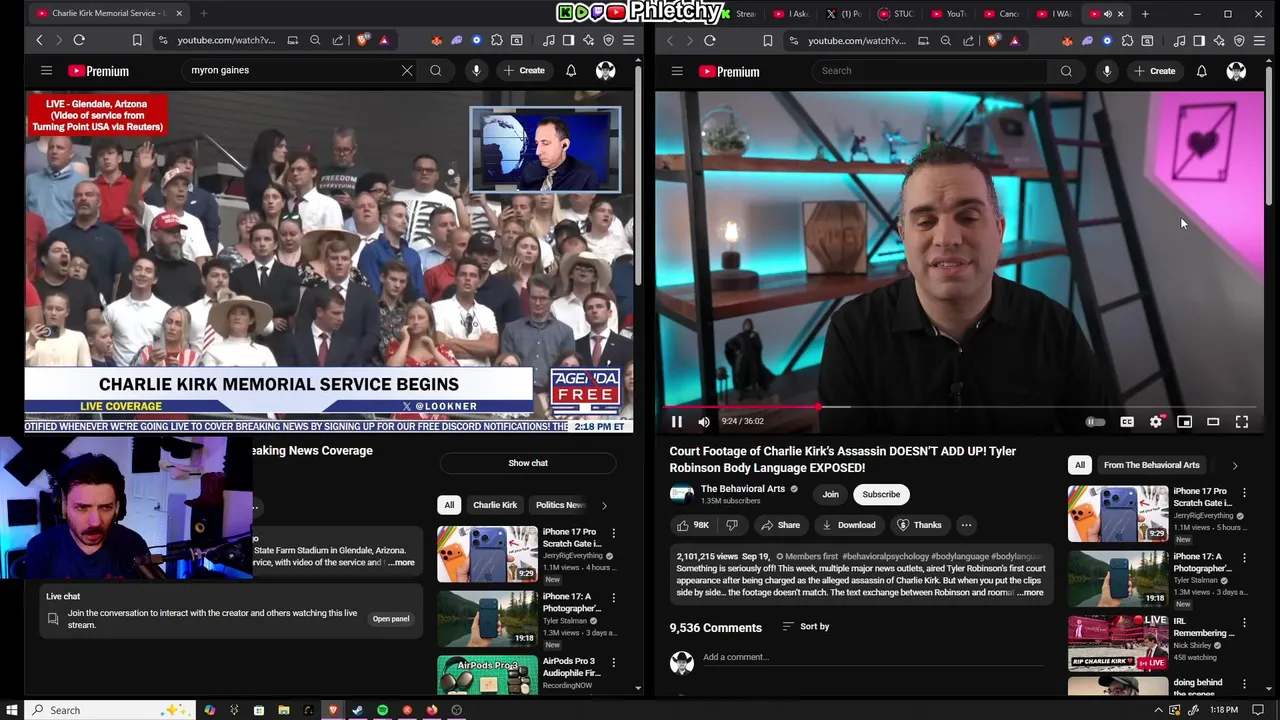Use voice search microphone in left window
This screenshot has width=1280, height=720.
click(476, 70)
